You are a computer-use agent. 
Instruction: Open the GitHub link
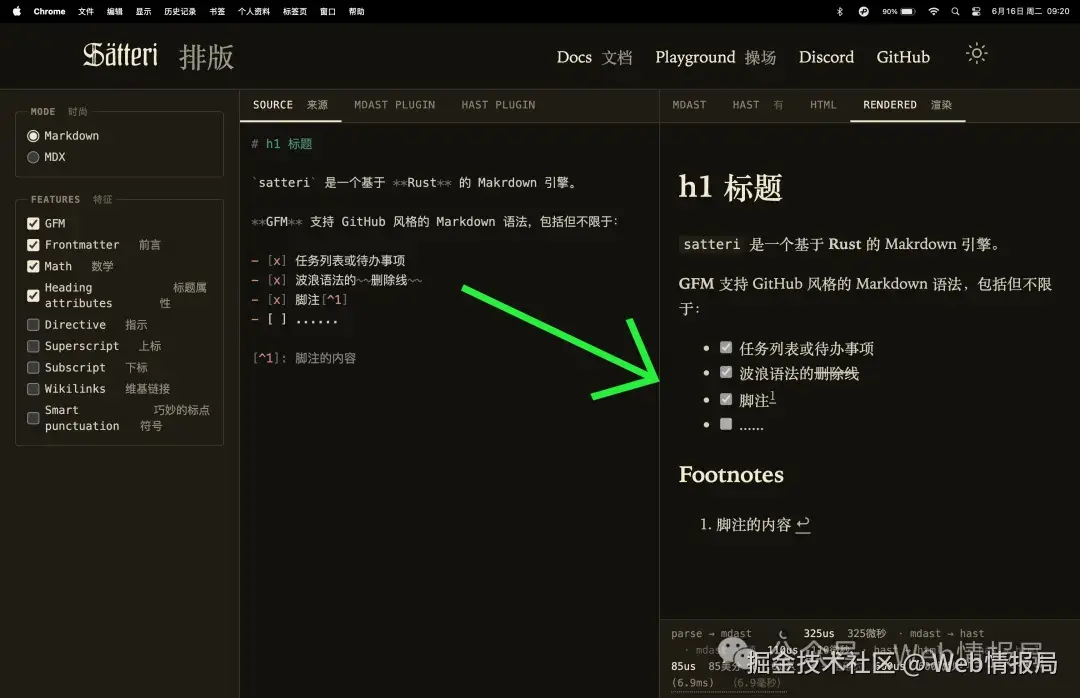(903, 57)
